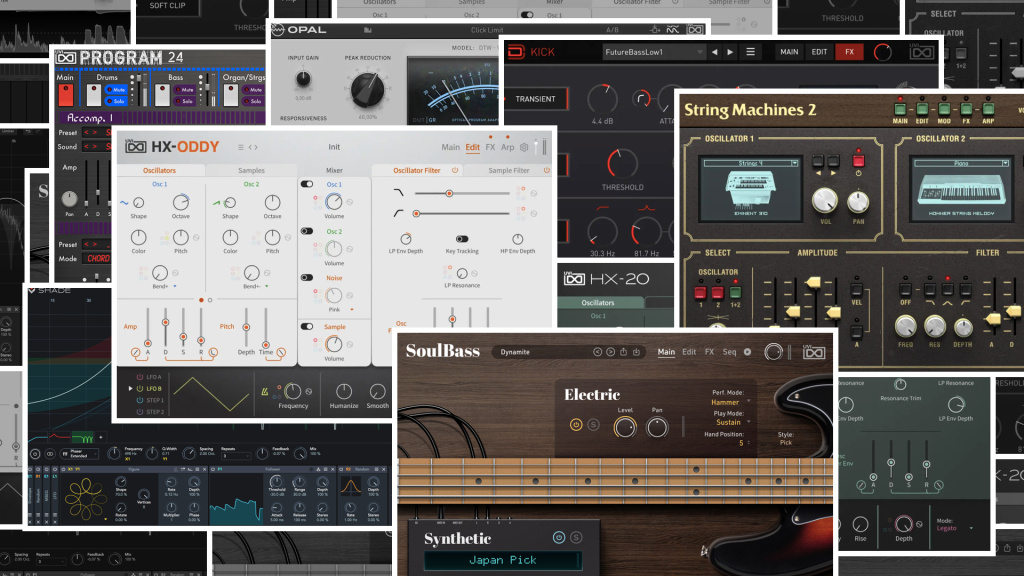Toggle Osc 1 switch in HX-ODDY Mixer
This screenshot has width=1024, height=576.
[x=307, y=184]
